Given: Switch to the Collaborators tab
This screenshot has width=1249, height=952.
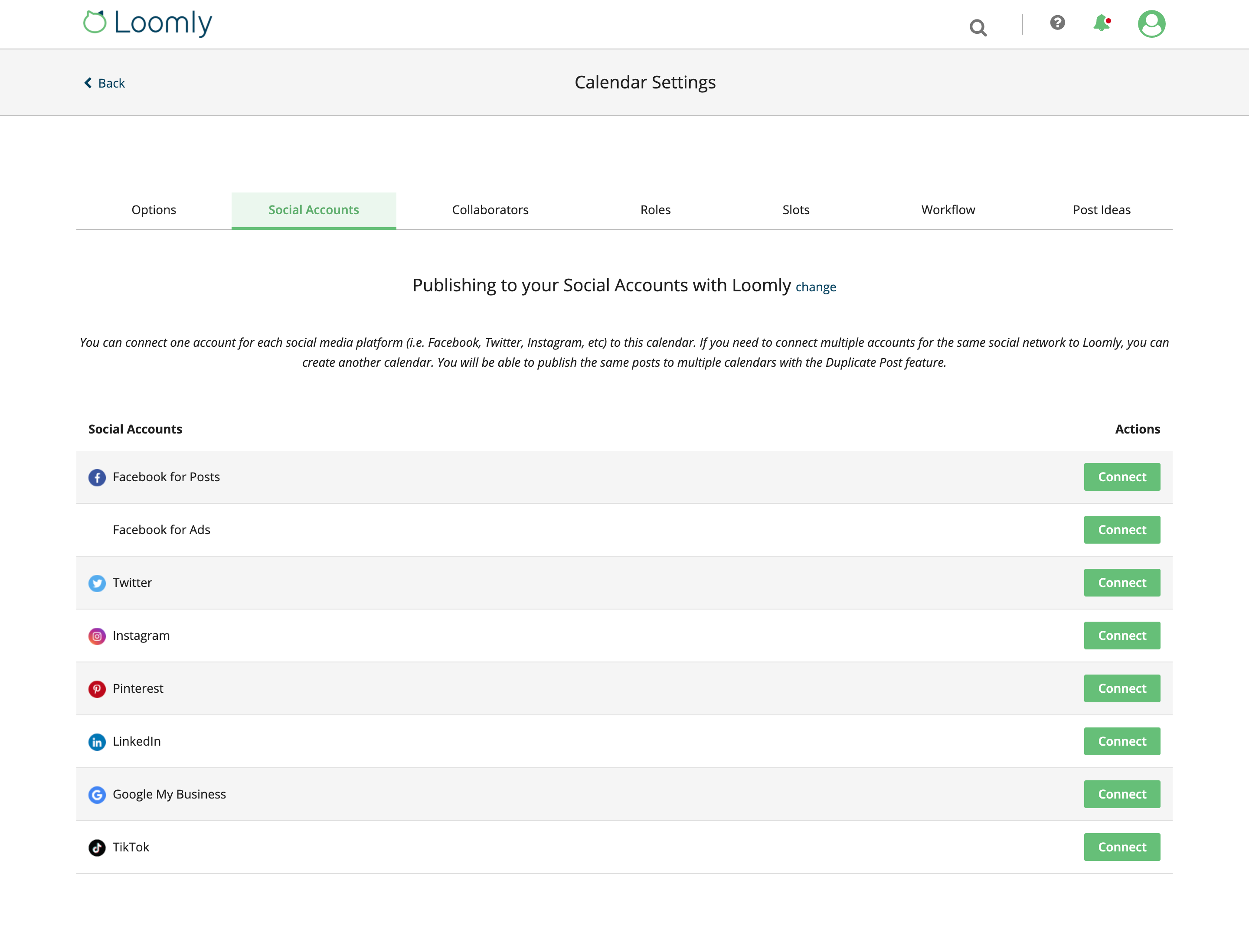Looking at the screenshot, I should 490,210.
